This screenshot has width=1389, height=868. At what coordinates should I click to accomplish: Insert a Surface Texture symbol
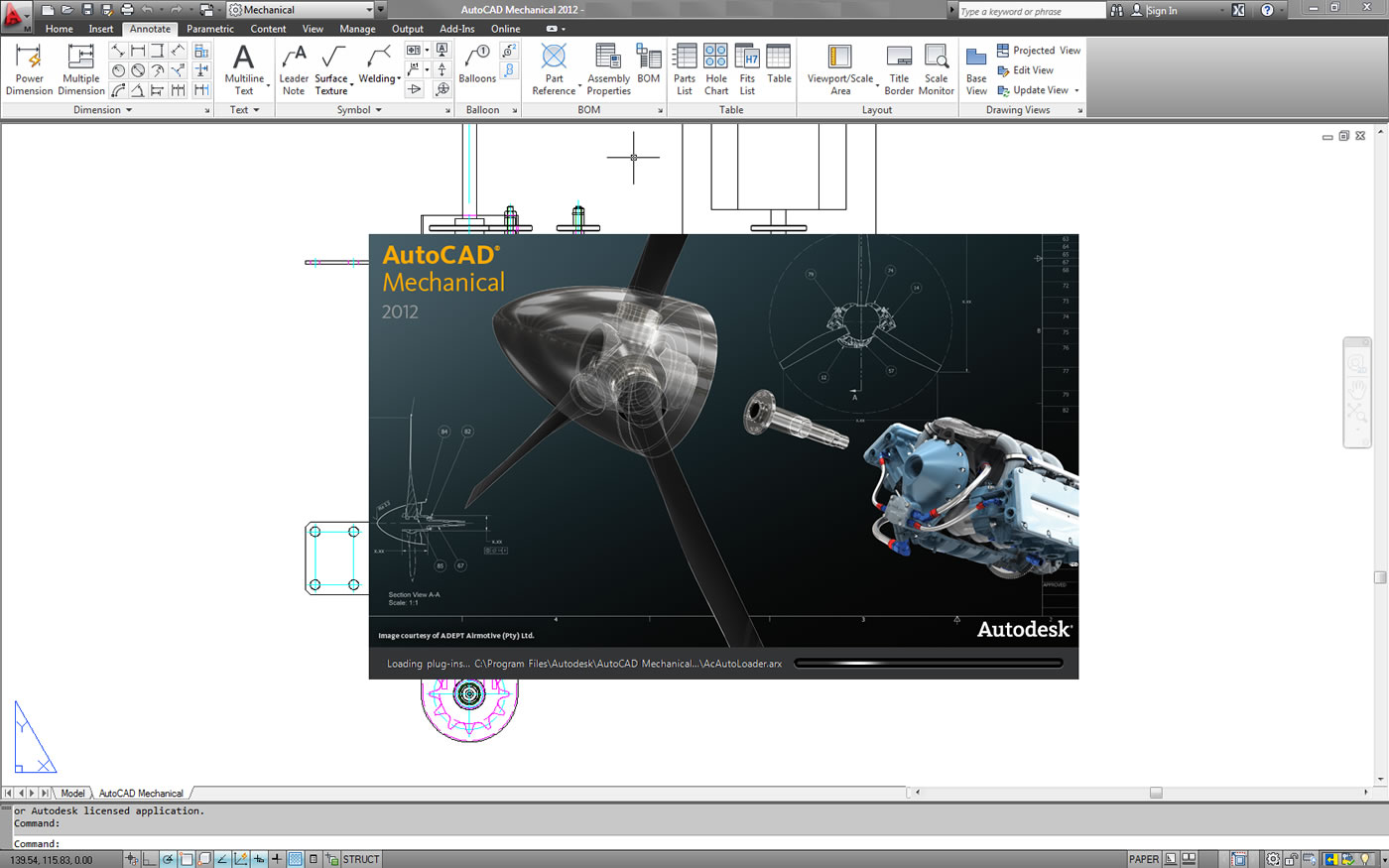(331, 69)
